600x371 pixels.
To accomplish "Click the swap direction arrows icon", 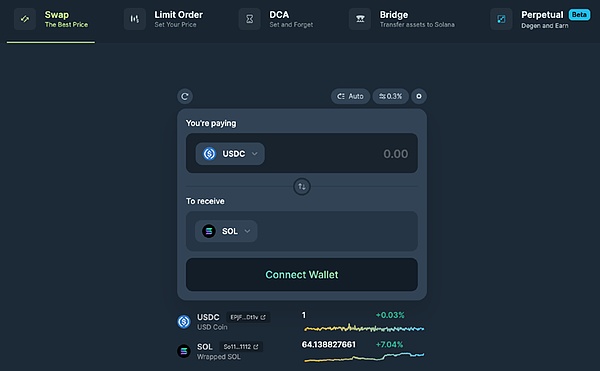I will click(x=302, y=187).
